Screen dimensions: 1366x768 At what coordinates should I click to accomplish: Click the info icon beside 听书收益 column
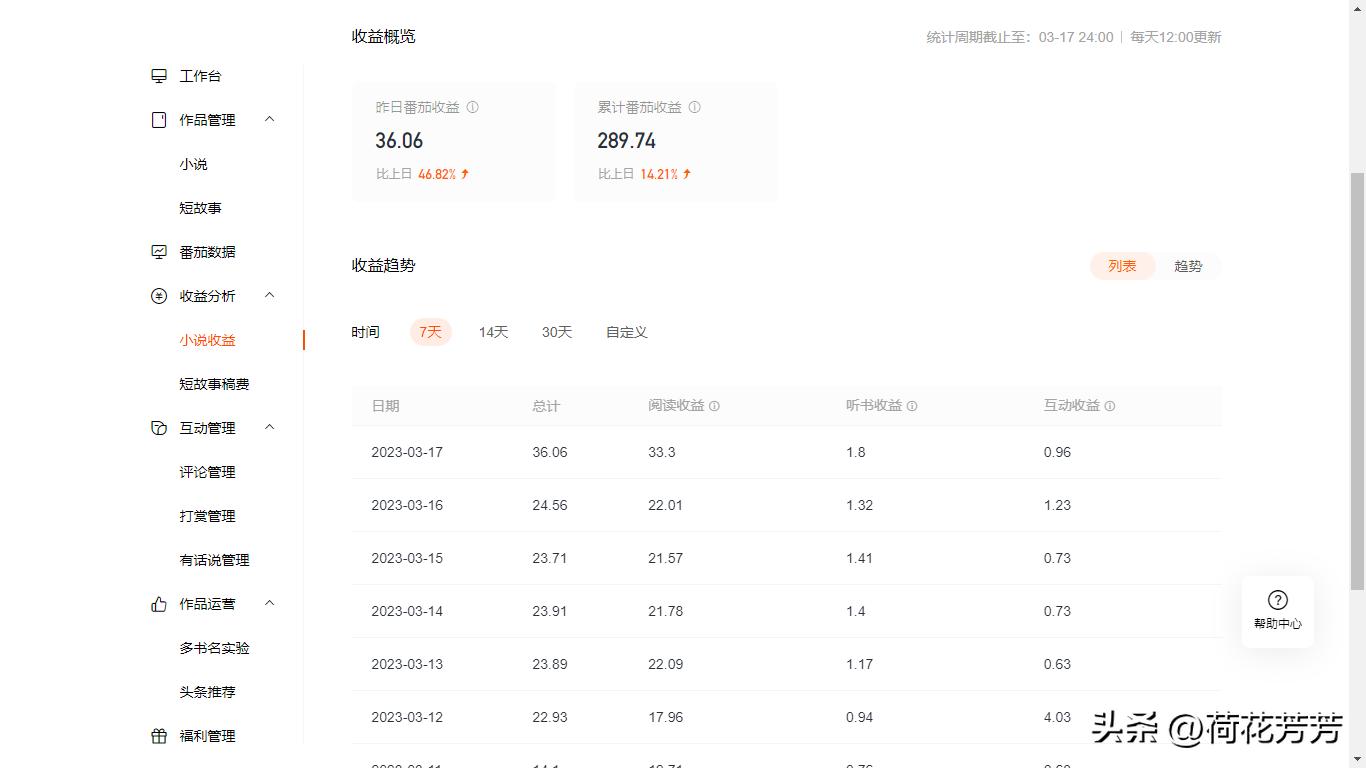pos(912,406)
